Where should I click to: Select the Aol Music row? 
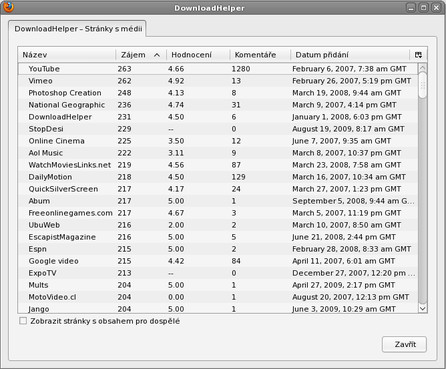coord(218,153)
